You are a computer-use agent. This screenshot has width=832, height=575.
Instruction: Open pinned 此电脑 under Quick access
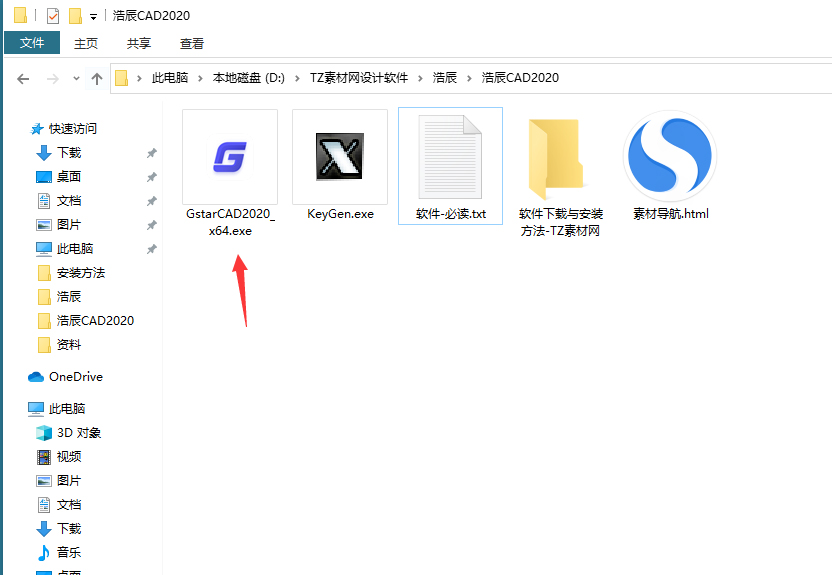[x=75, y=248]
